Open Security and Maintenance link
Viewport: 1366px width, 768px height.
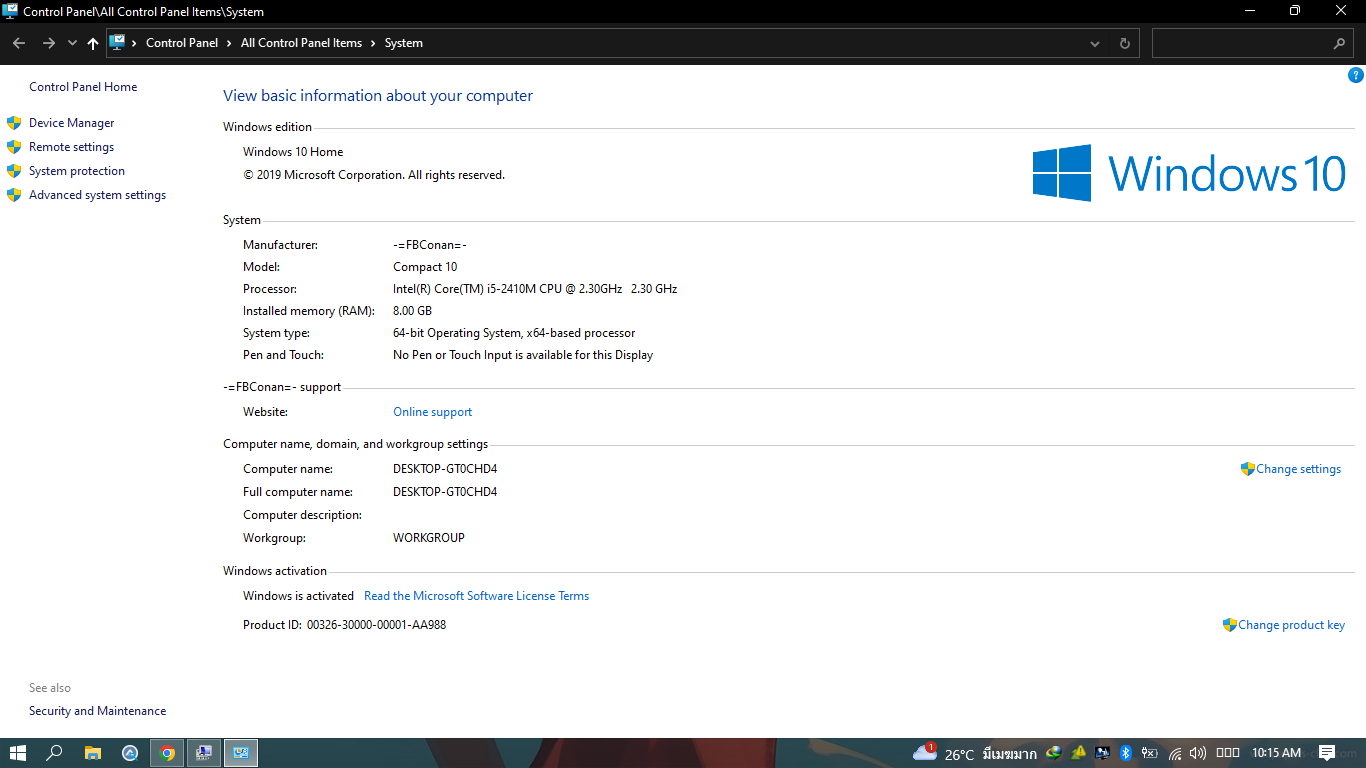[x=97, y=711]
